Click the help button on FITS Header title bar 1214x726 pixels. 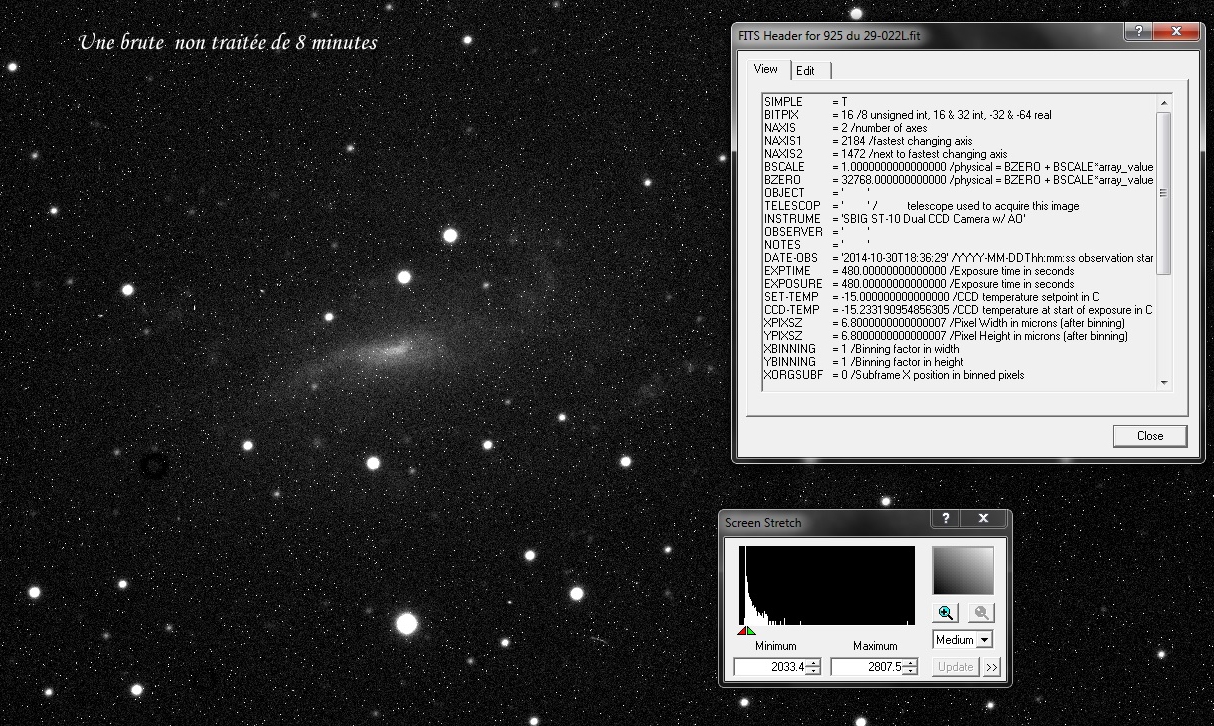pyautogui.click(x=1137, y=32)
